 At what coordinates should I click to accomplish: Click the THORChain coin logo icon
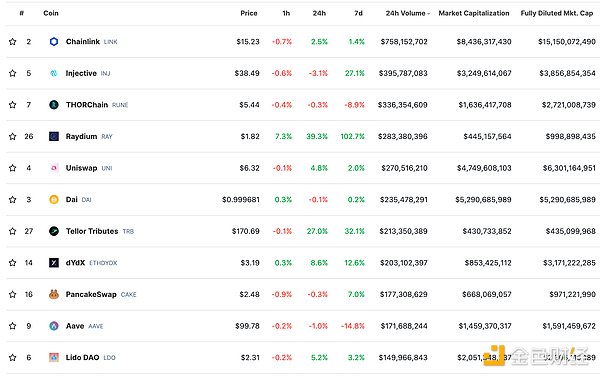pyautogui.click(x=54, y=104)
